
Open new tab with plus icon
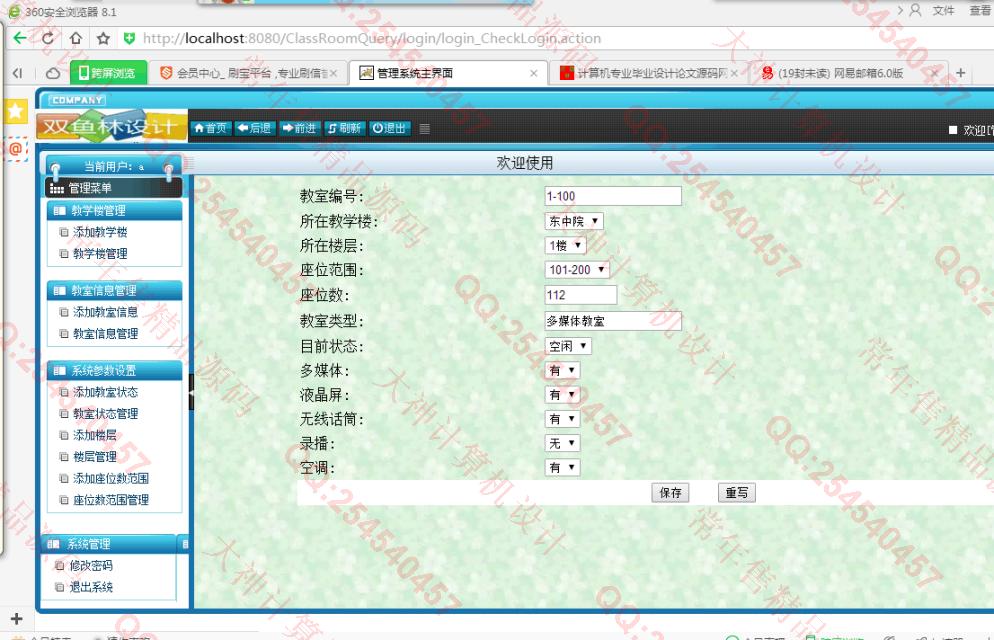click(x=960, y=73)
